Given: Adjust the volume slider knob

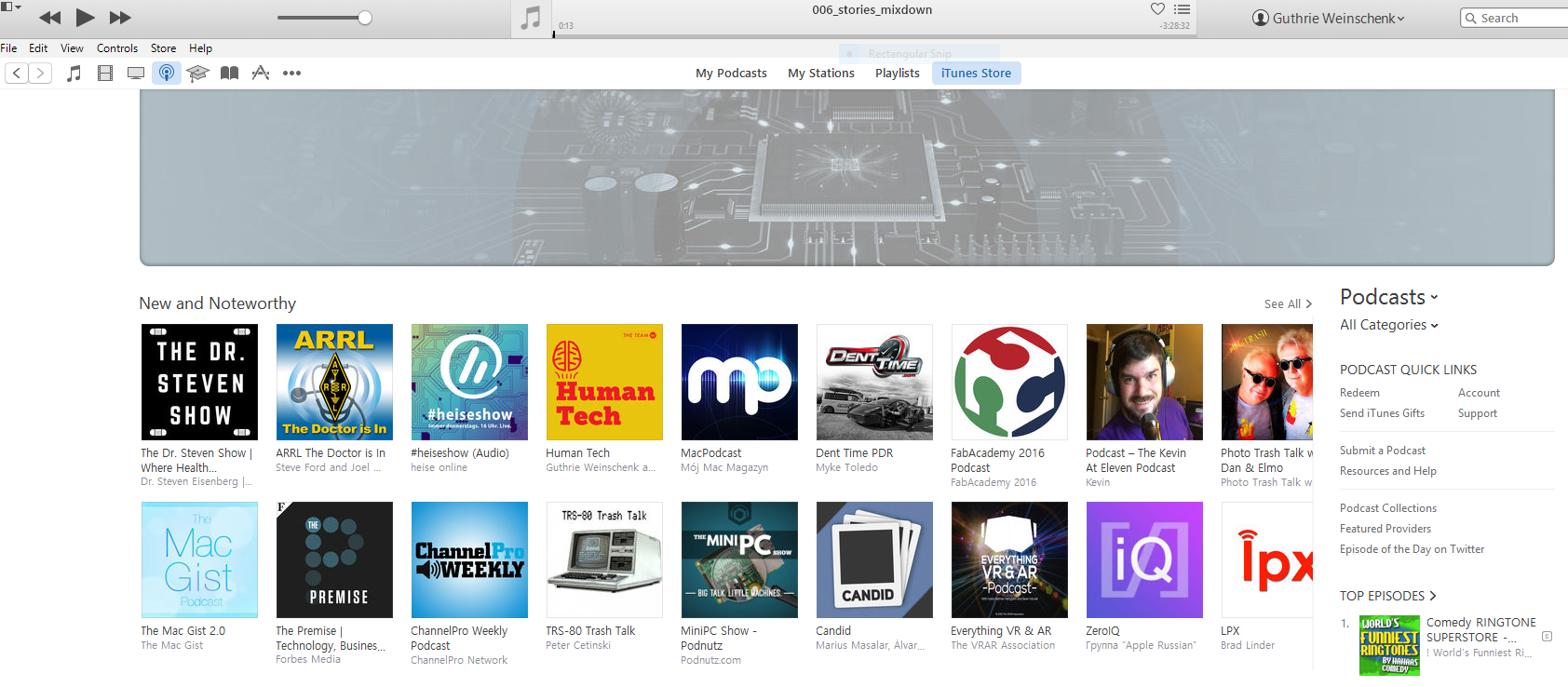Looking at the screenshot, I should click(365, 18).
